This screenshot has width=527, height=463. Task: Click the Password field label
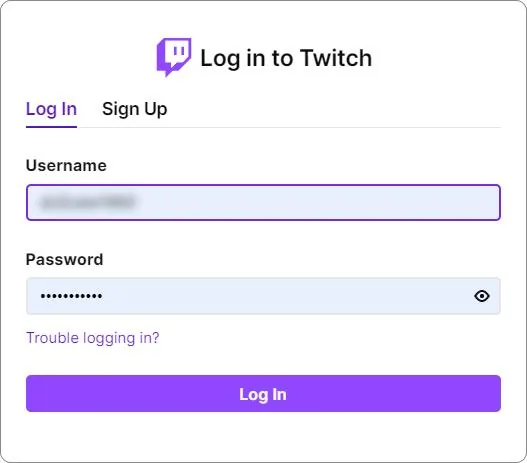point(65,259)
